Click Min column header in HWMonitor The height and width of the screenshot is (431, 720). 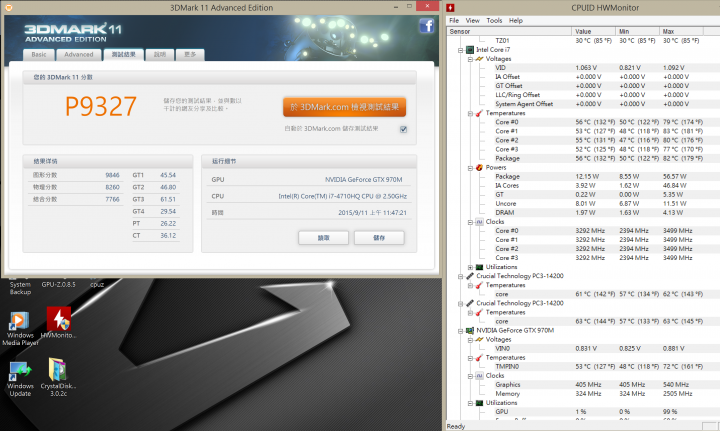click(x=638, y=31)
